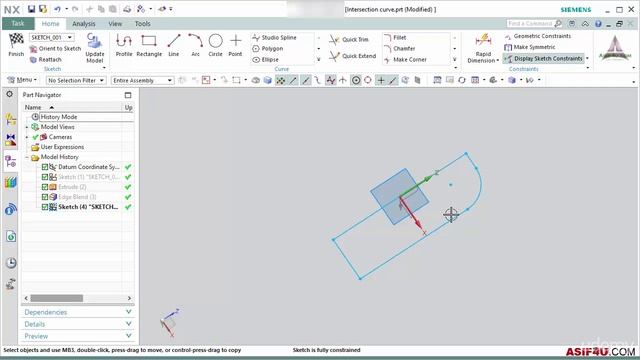Open the Entire Assembly scope dropdown
This screenshot has height=360, width=640.
coord(142,80)
